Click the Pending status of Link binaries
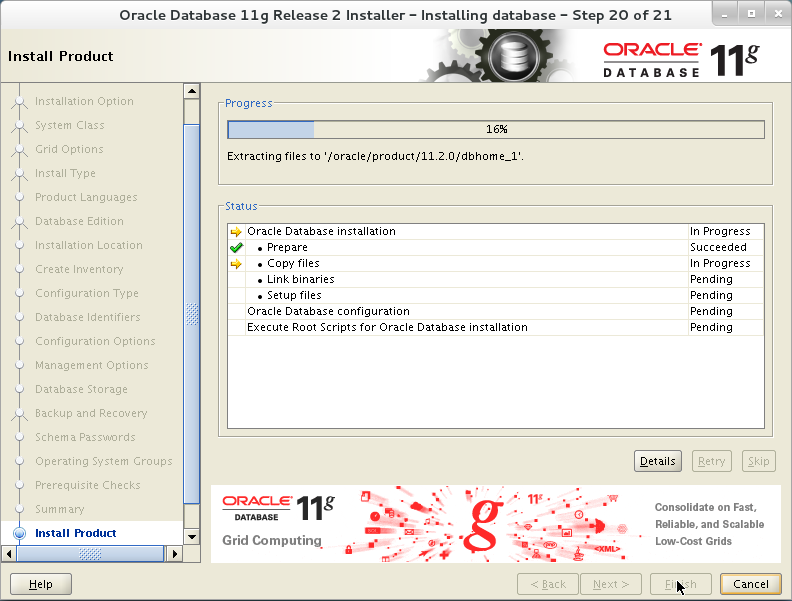 (711, 279)
